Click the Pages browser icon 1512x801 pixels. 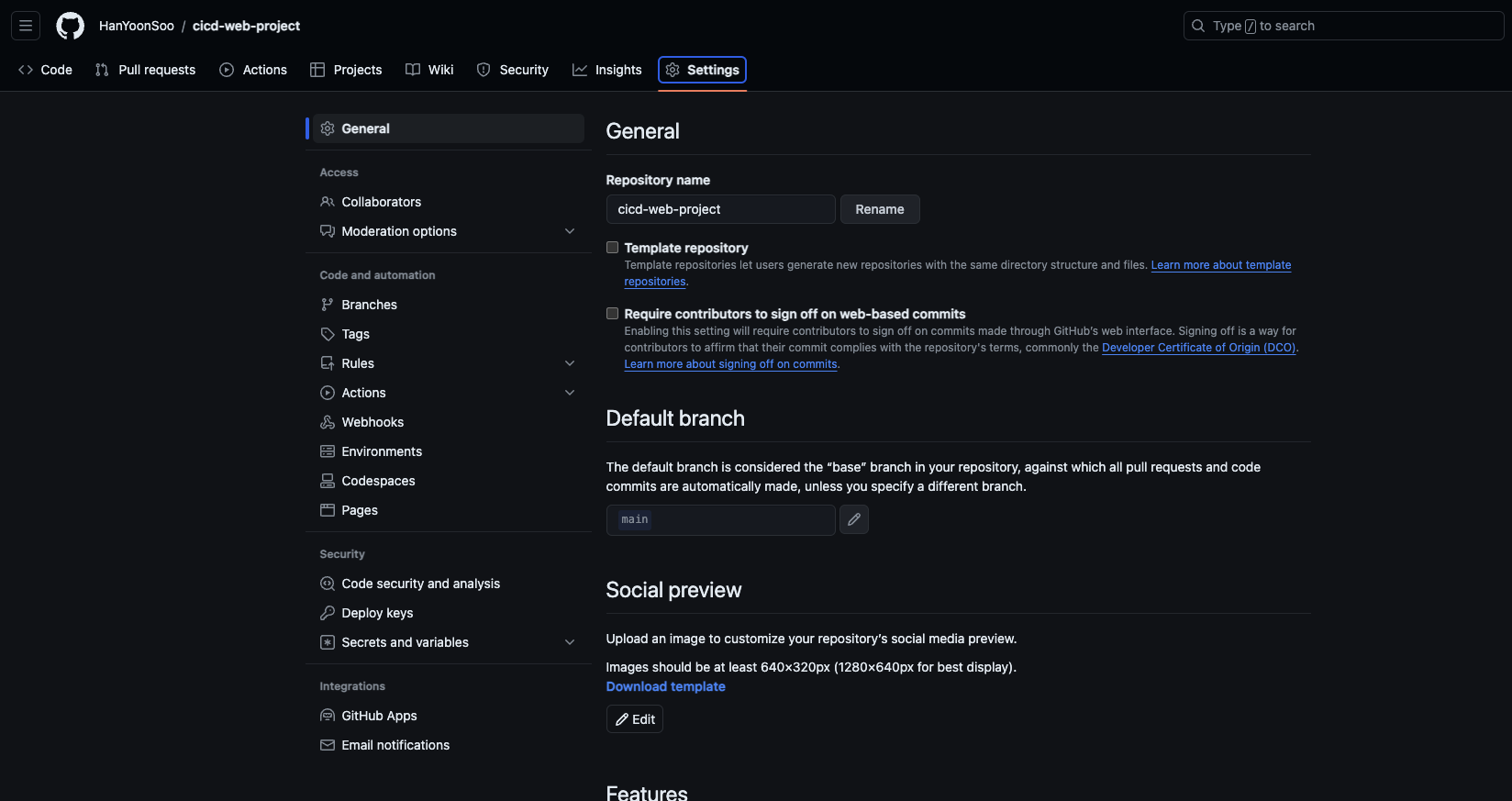pos(328,510)
